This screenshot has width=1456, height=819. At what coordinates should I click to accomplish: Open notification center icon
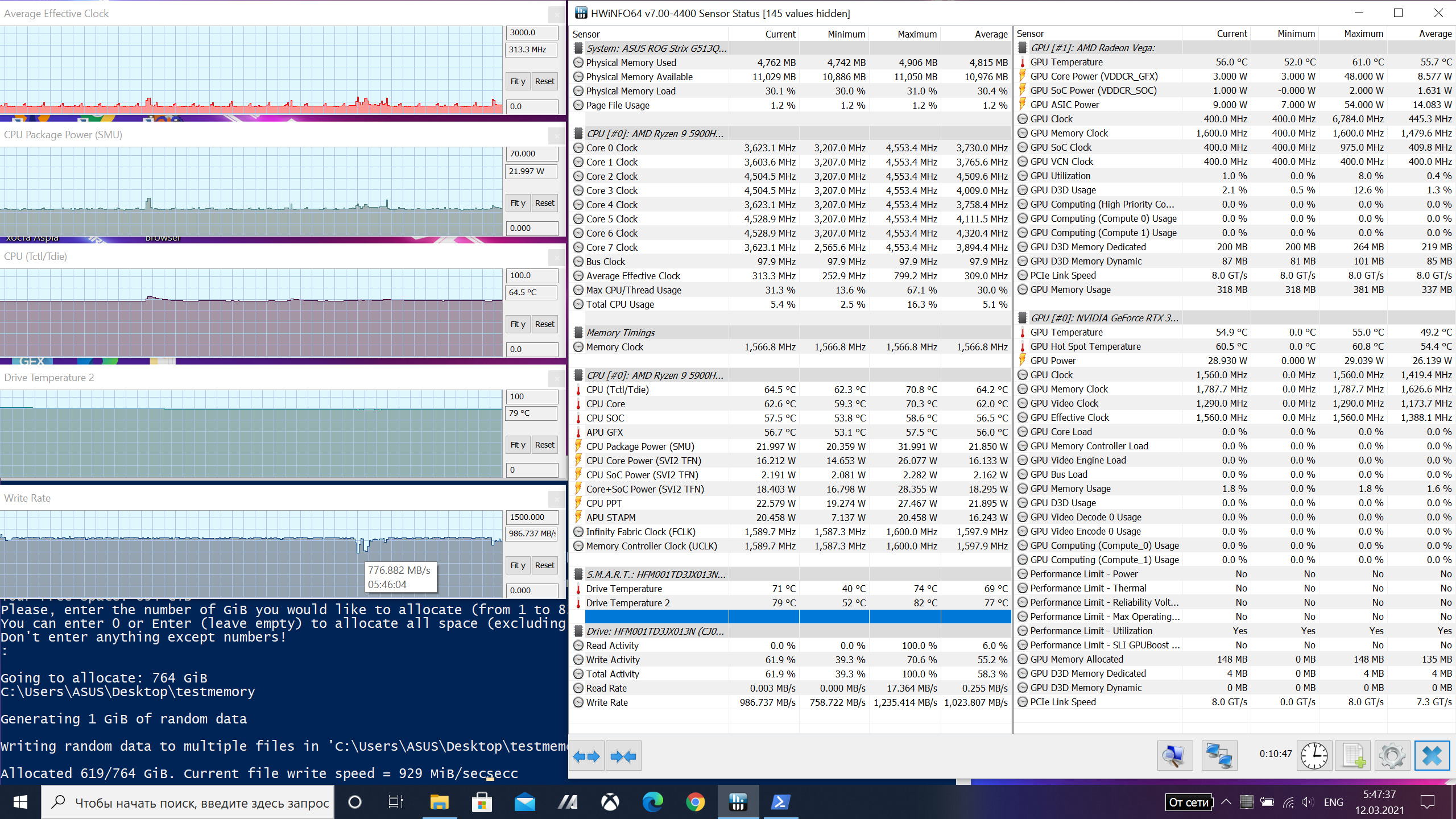tap(1428, 803)
